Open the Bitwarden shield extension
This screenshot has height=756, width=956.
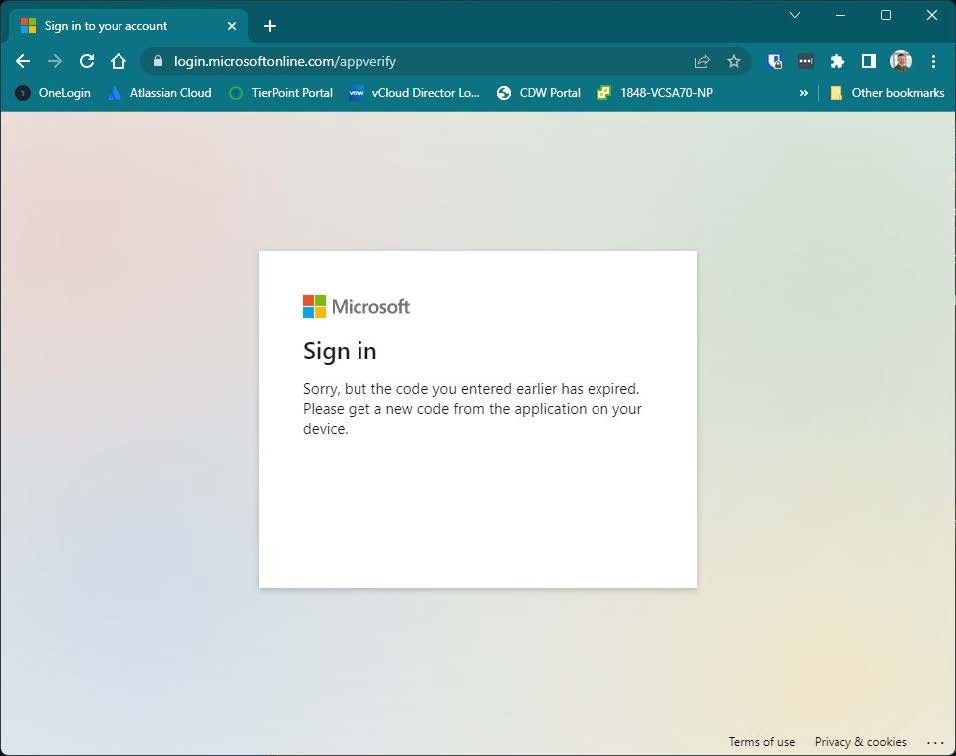coord(774,61)
